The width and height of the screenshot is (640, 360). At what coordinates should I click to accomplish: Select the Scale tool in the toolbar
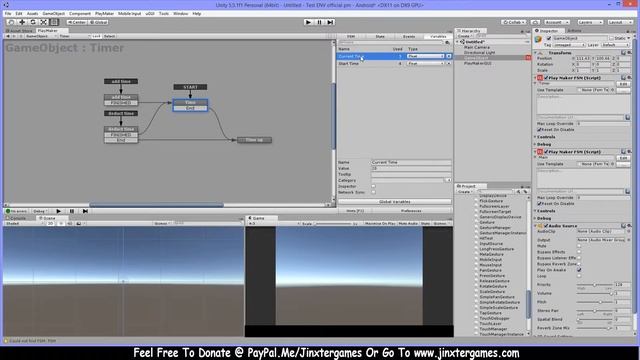tap(43, 22)
